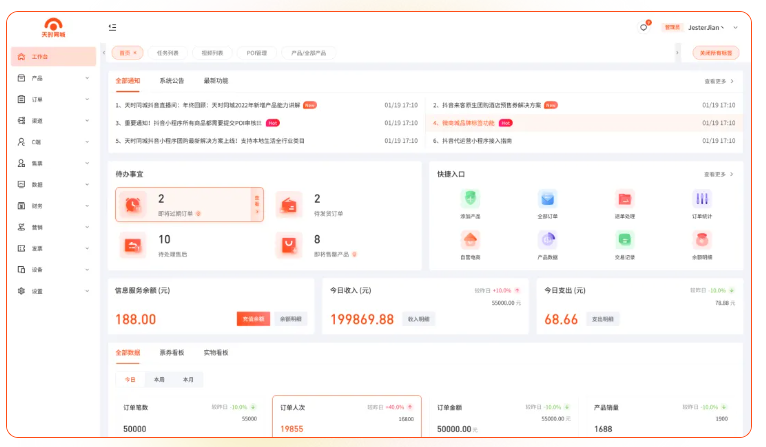Click the 充值余额 button
The width and height of the screenshot is (766, 447).
[x=253, y=319]
